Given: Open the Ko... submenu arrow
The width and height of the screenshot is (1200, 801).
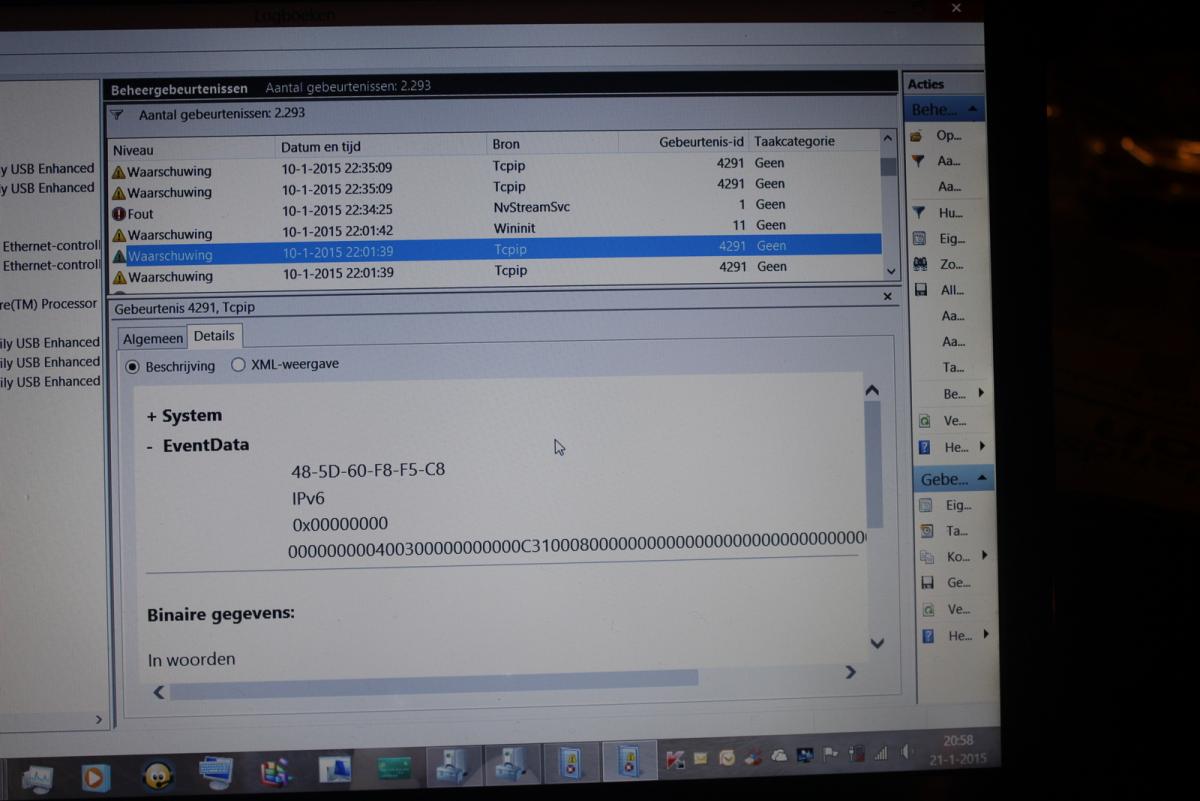Looking at the screenshot, I should point(985,555).
